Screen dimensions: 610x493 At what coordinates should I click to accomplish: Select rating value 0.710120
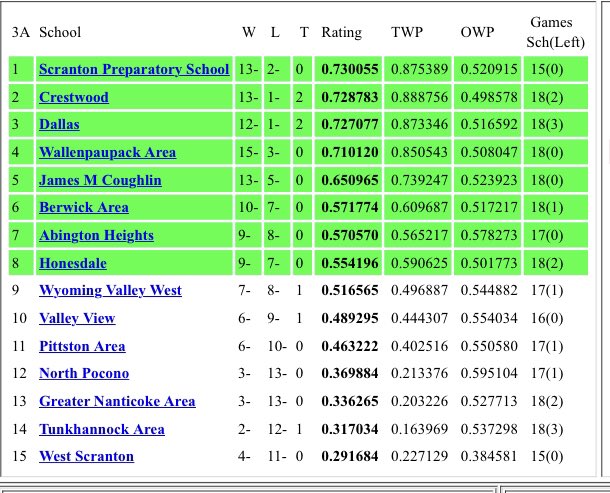[350, 152]
